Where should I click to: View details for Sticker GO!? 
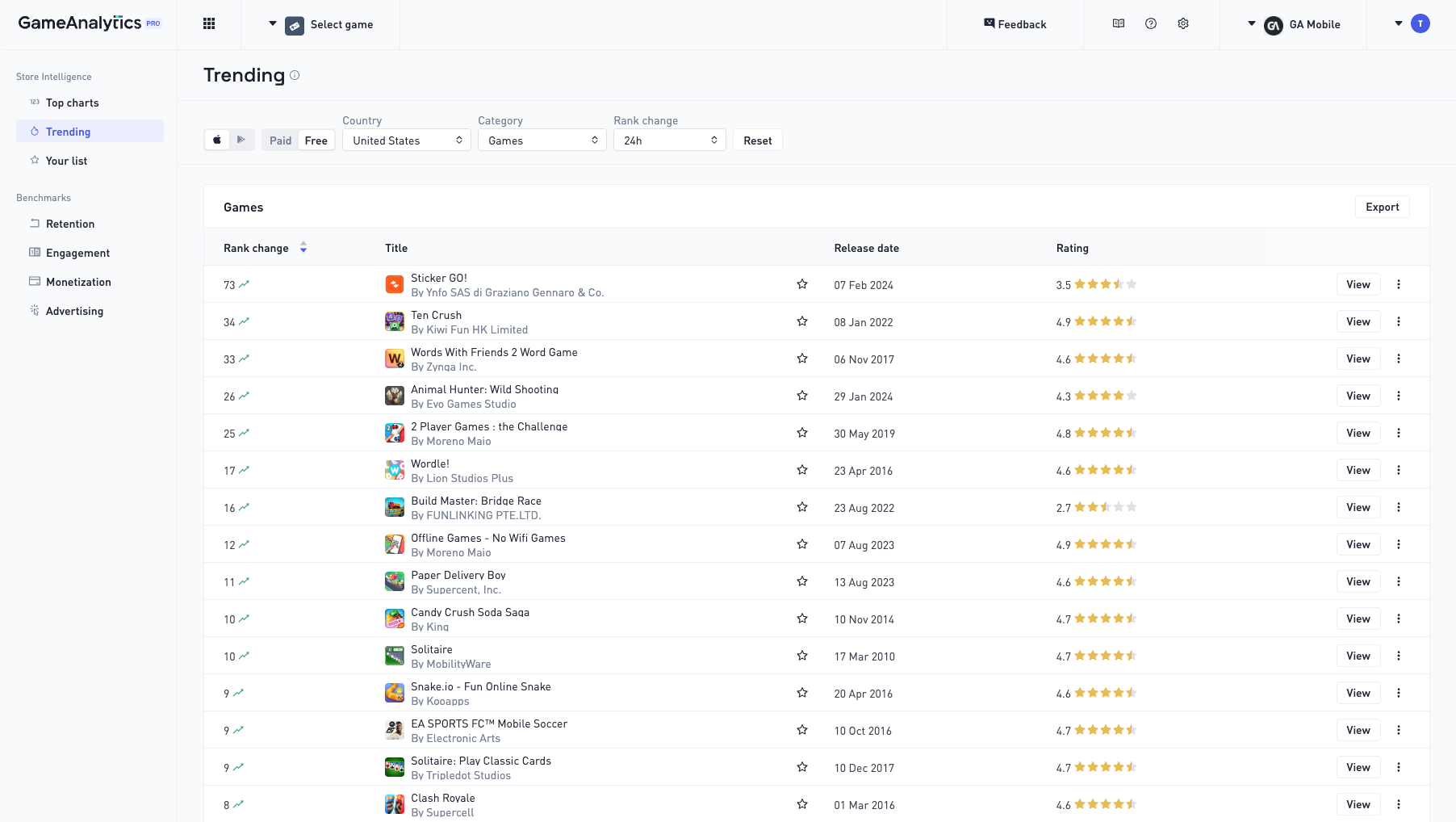tap(1358, 284)
